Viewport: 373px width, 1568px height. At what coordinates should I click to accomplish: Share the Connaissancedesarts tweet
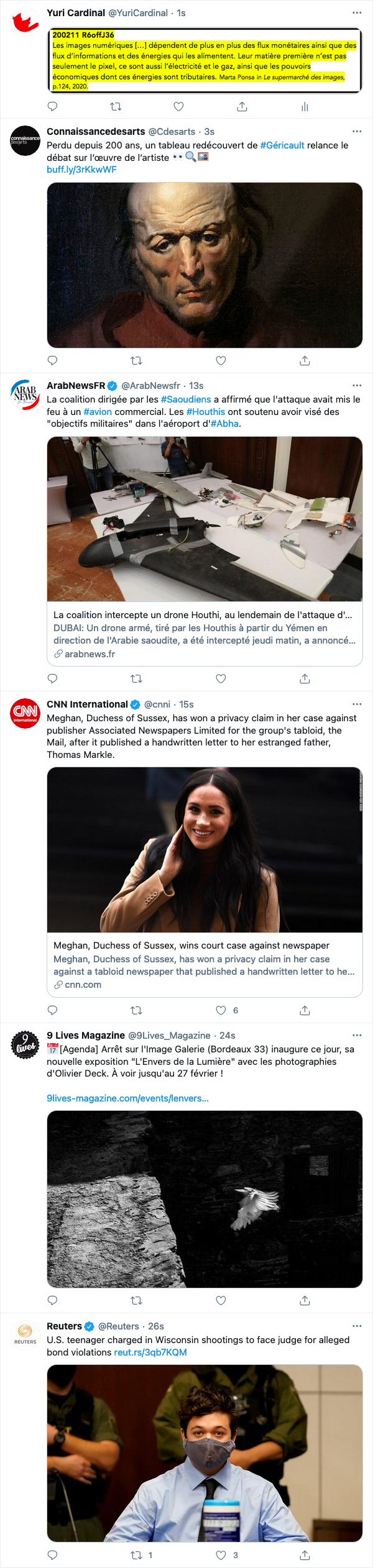pos(305,361)
